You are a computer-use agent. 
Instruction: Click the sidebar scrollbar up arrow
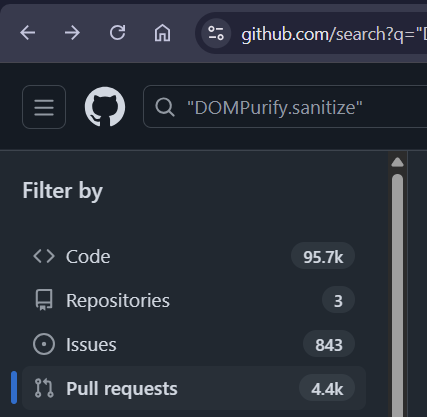(397, 162)
